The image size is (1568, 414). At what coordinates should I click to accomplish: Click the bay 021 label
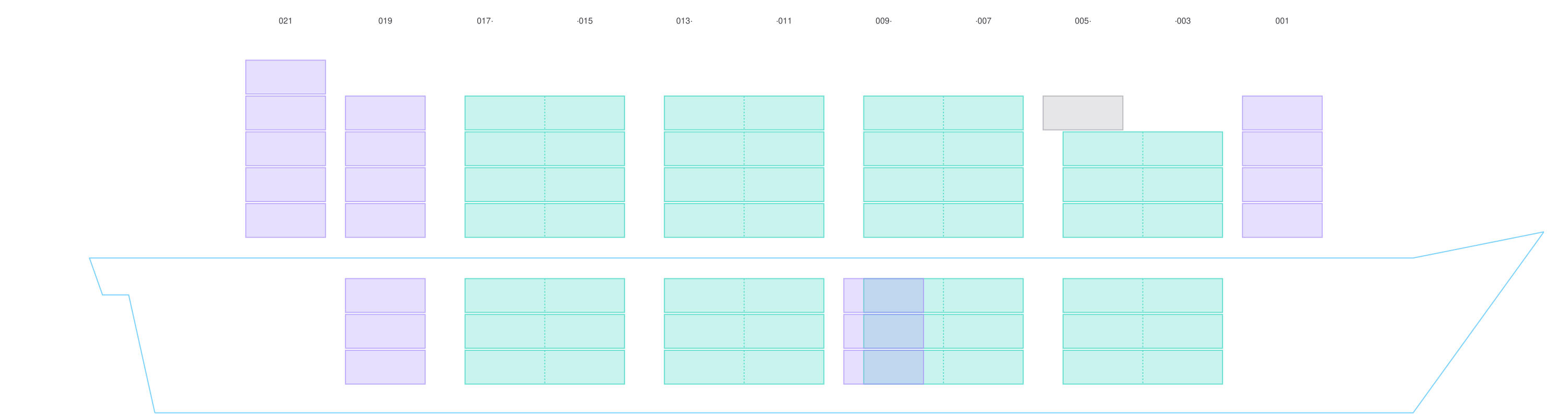285,21
